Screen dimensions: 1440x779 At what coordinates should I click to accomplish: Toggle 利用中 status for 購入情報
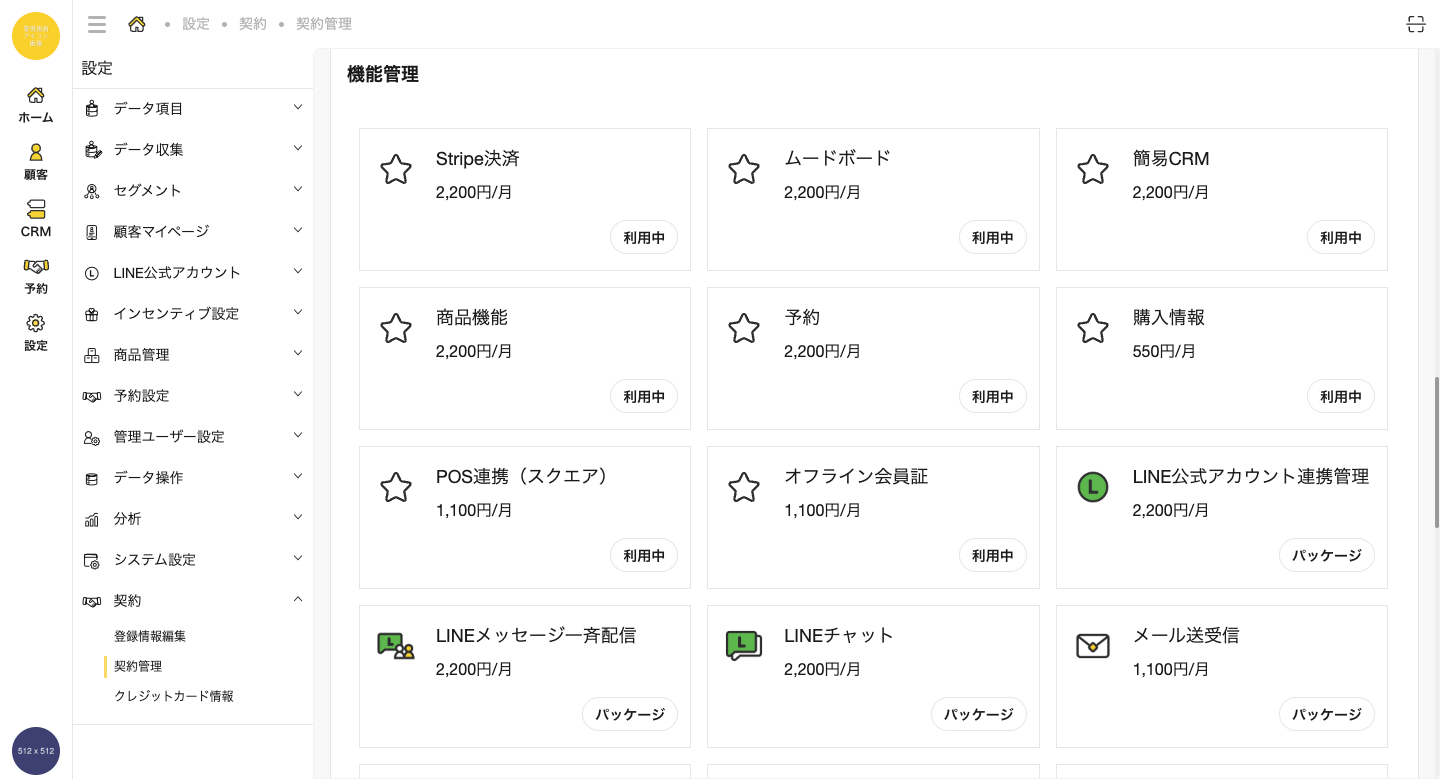[x=1340, y=397]
